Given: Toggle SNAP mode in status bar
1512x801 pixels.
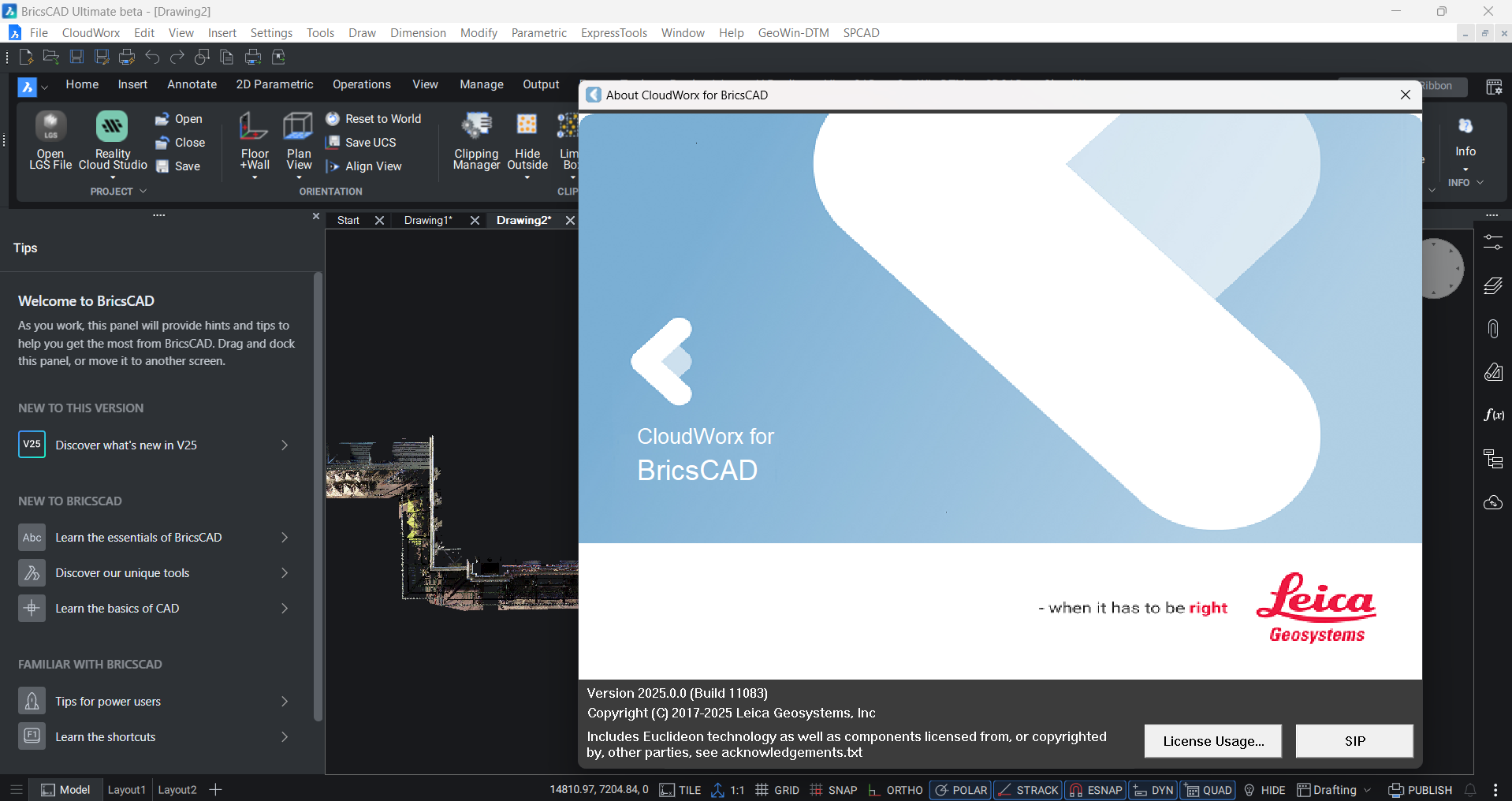Looking at the screenshot, I should (x=833, y=790).
